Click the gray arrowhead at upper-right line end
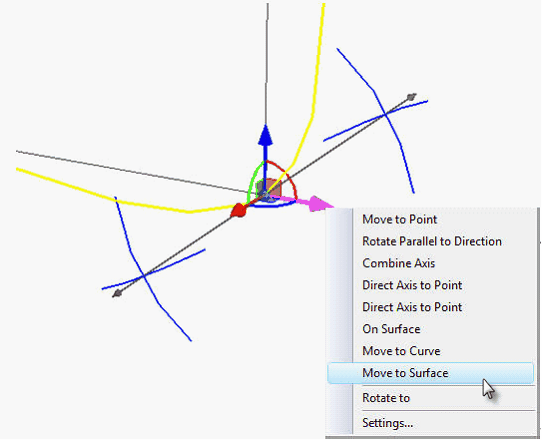542x440 pixels. click(x=411, y=97)
